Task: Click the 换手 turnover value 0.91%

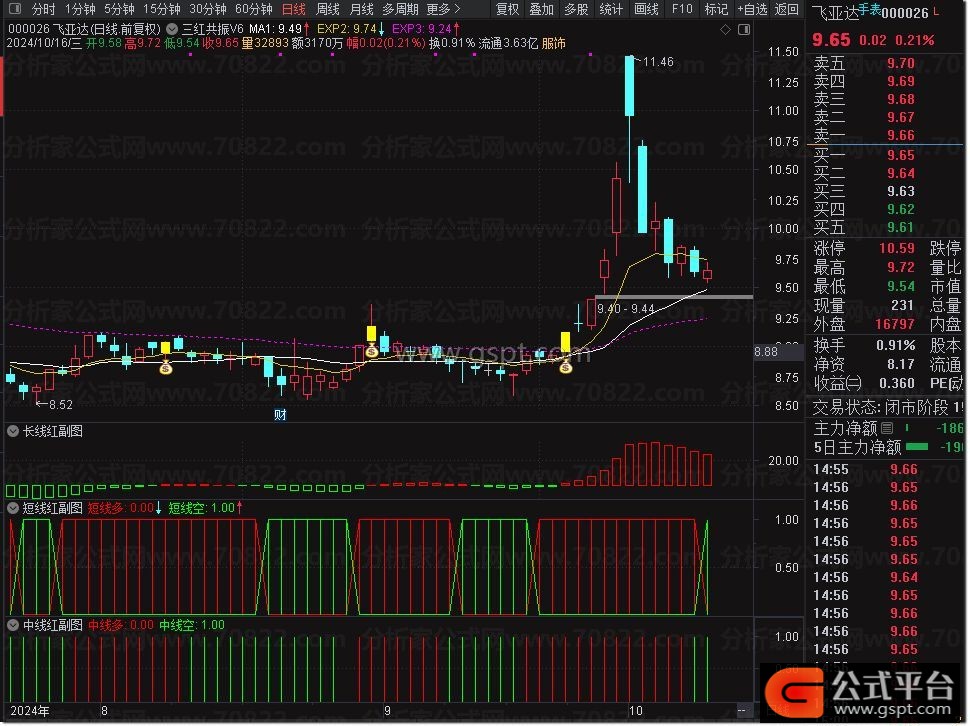Action: point(896,345)
